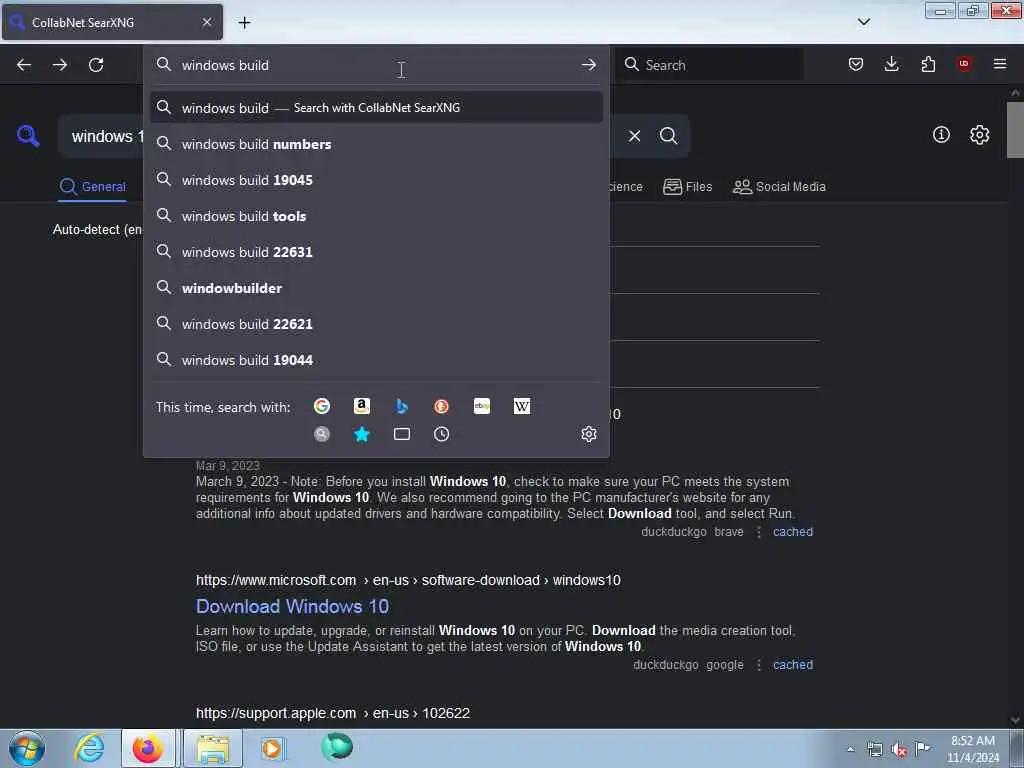This screenshot has height=768, width=1024.
Task: Select suggestion windows build 19045
Action: tap(376, 180)
